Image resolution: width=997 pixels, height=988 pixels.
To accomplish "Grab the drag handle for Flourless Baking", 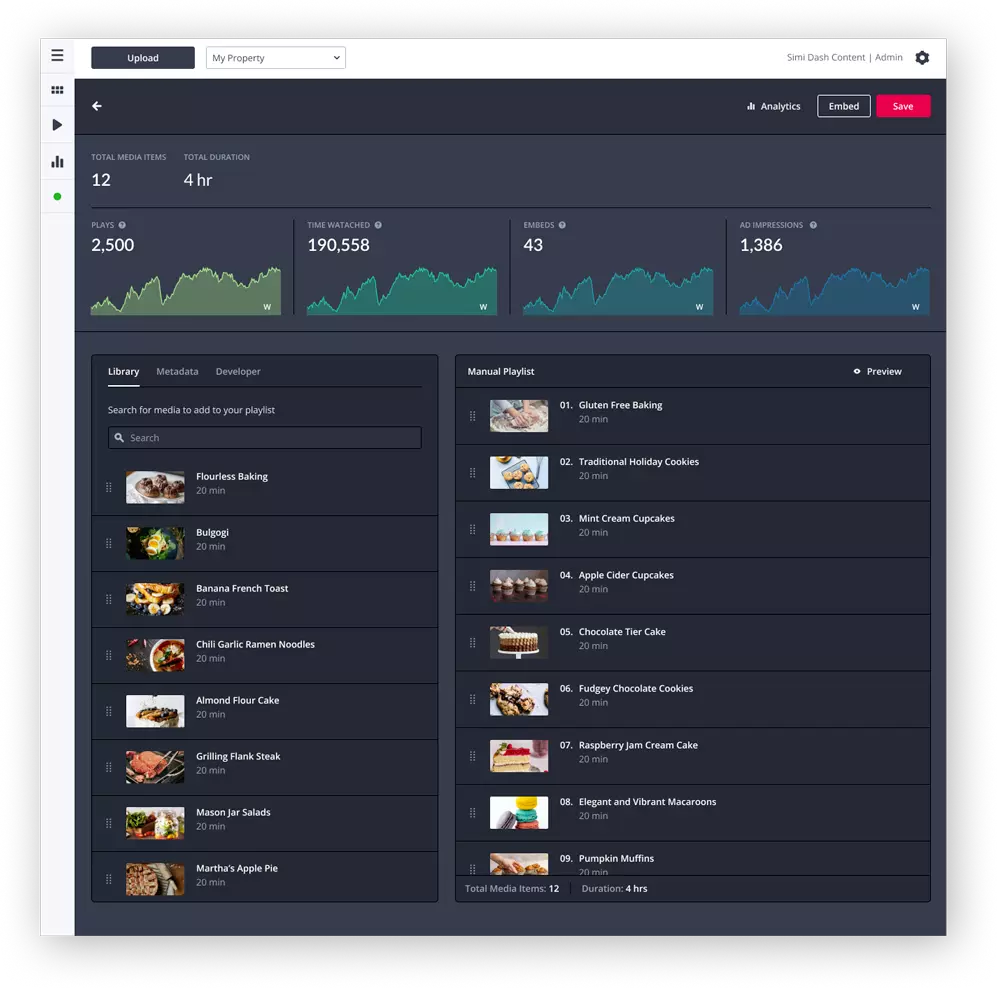I will pos(109,488).
